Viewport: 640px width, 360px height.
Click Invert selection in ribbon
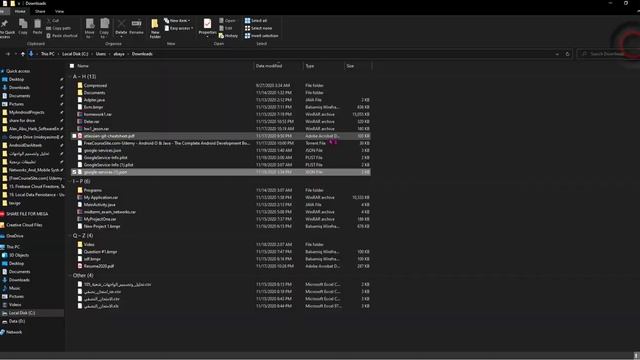262,36
